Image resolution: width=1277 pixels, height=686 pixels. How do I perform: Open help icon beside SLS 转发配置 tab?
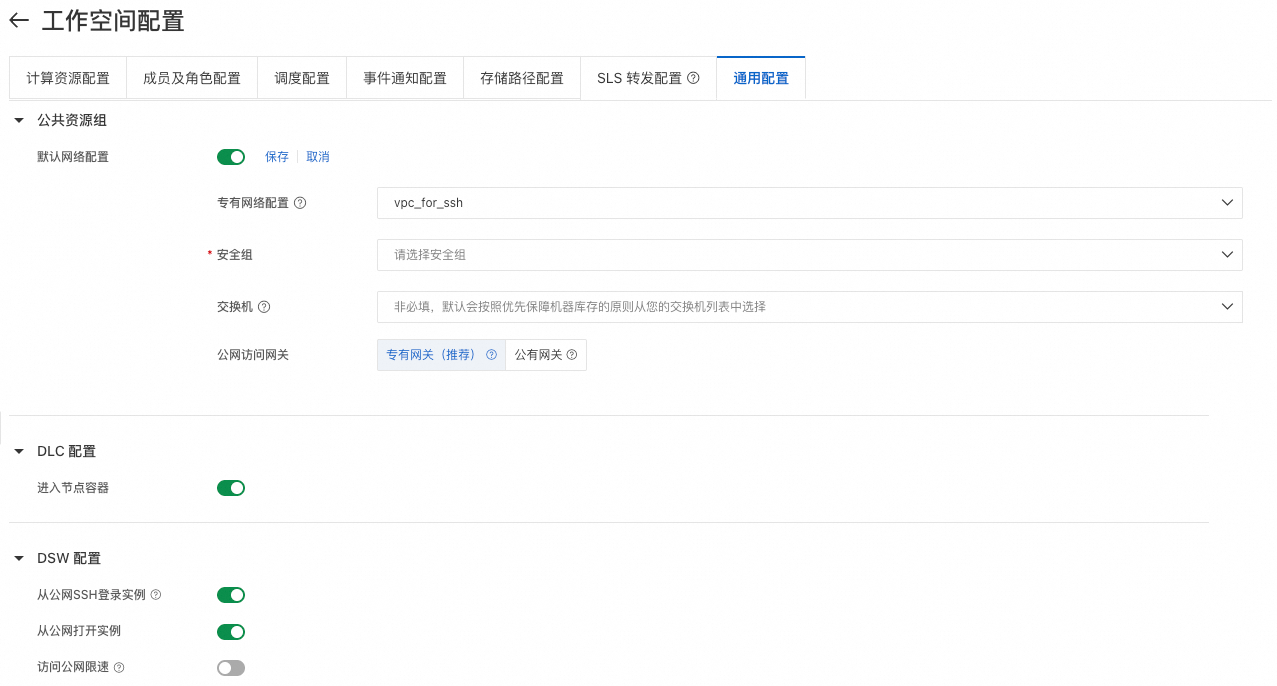694,78
